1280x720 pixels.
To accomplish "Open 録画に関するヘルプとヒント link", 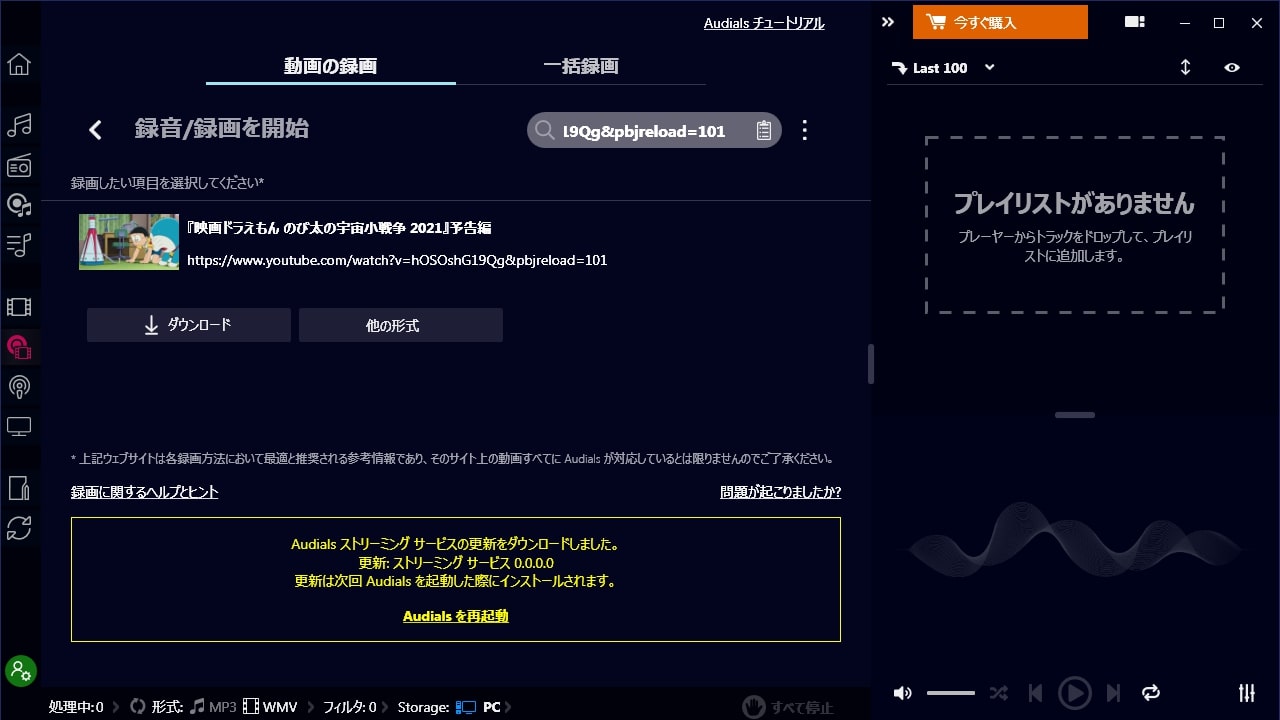I will [x=145, y=492].
